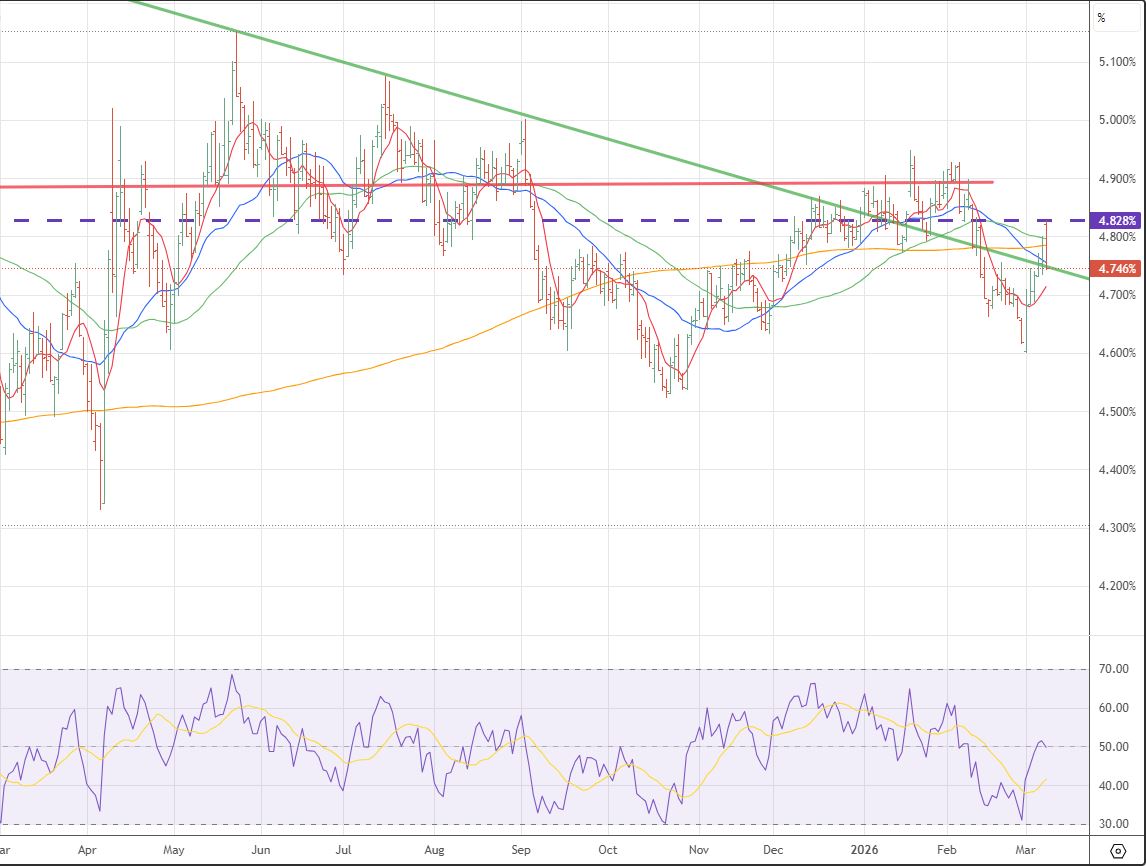The height and width of the screenshot is (866, 1146).
Task: Click the red 4.746% last price label
Action: [x=1117, y=268]
